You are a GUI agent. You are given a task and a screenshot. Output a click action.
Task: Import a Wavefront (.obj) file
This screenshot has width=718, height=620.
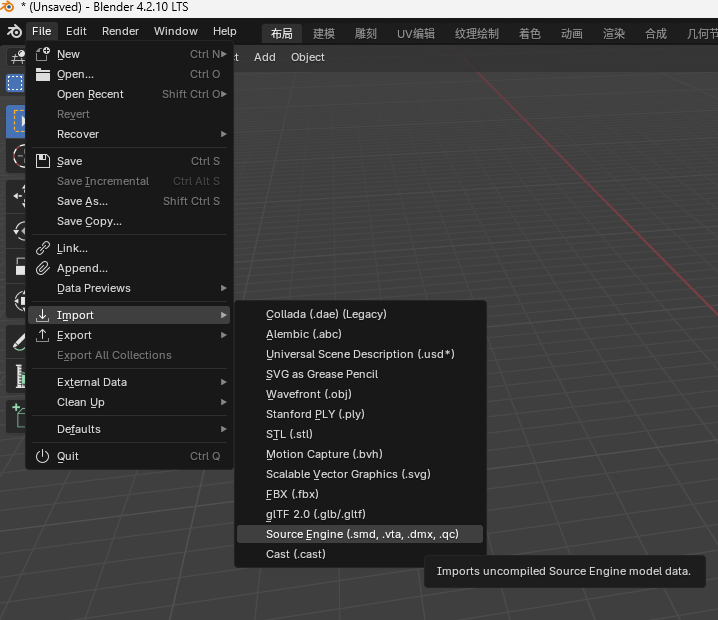click(x=308, y=394)
